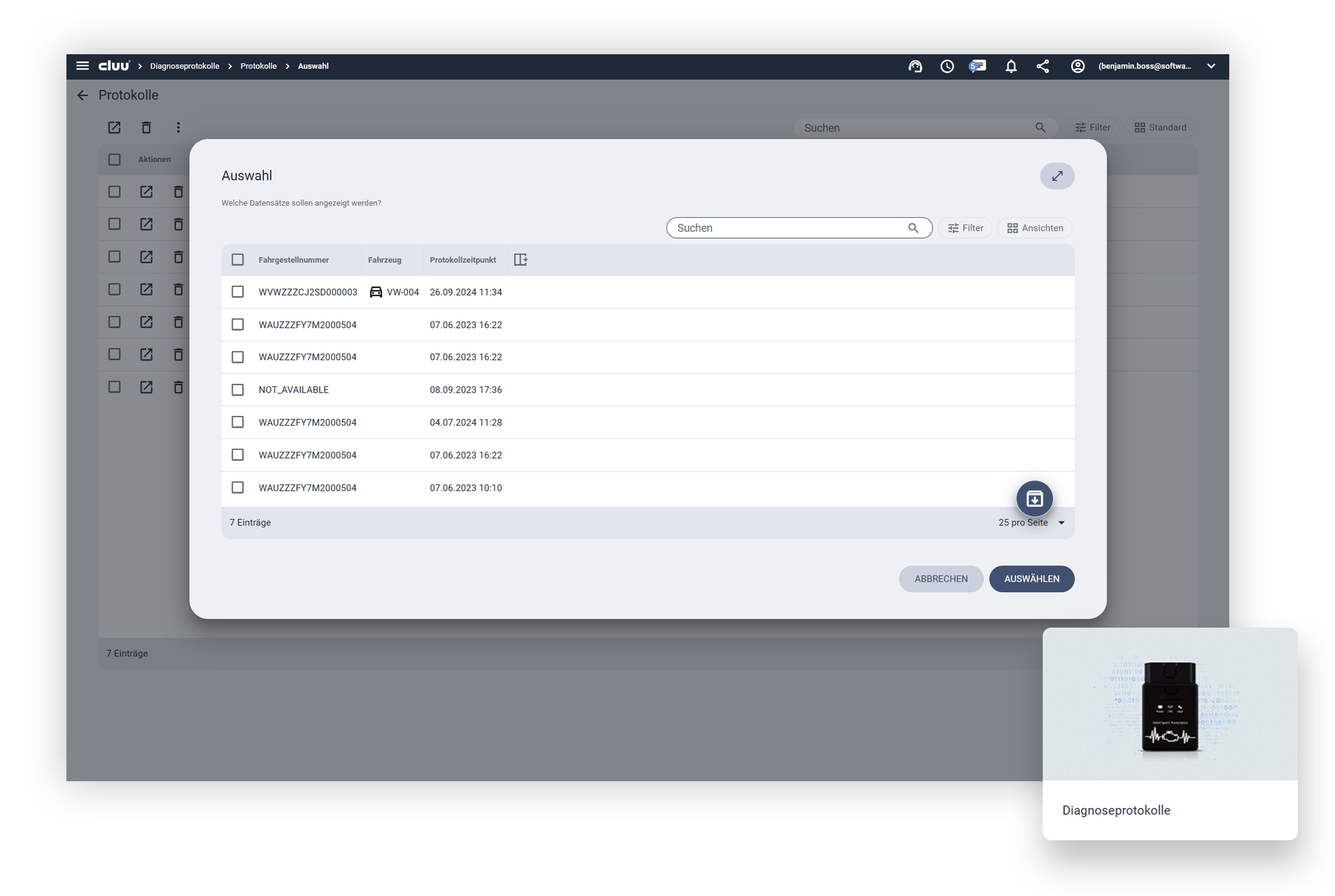Expand the 25 pro Seite dropdown

tap(1061, 522)
